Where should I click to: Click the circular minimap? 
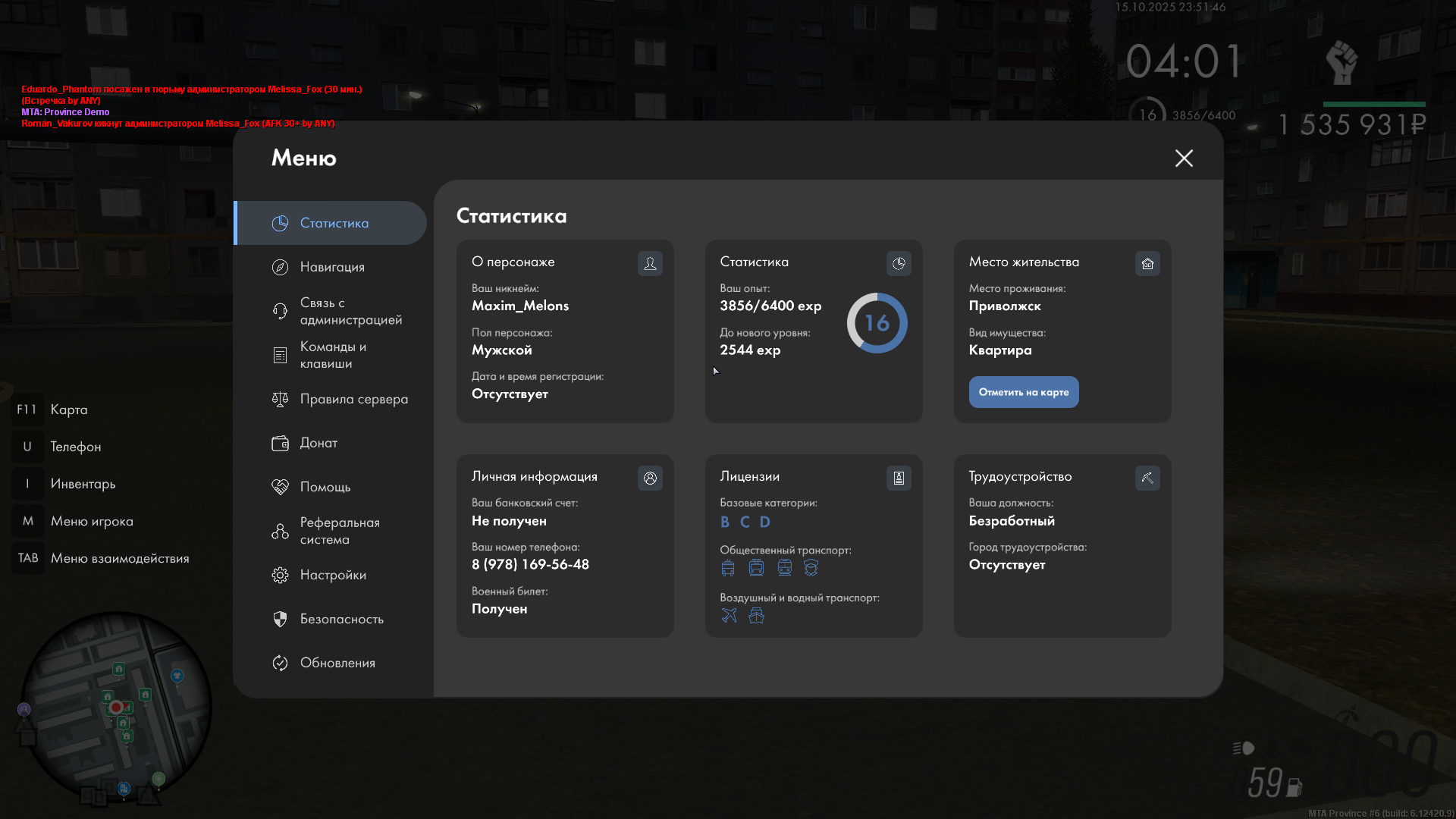click(116, 707)
